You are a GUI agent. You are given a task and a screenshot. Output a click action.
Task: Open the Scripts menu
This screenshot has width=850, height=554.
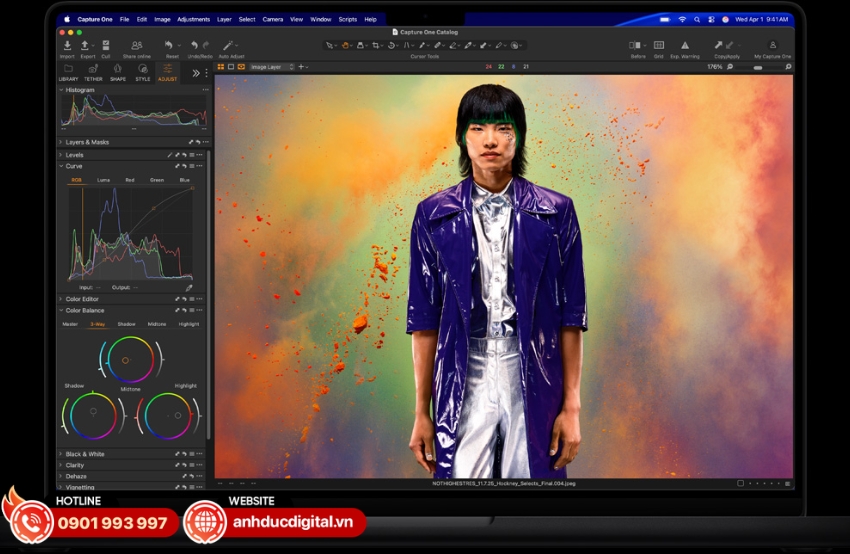347,19
